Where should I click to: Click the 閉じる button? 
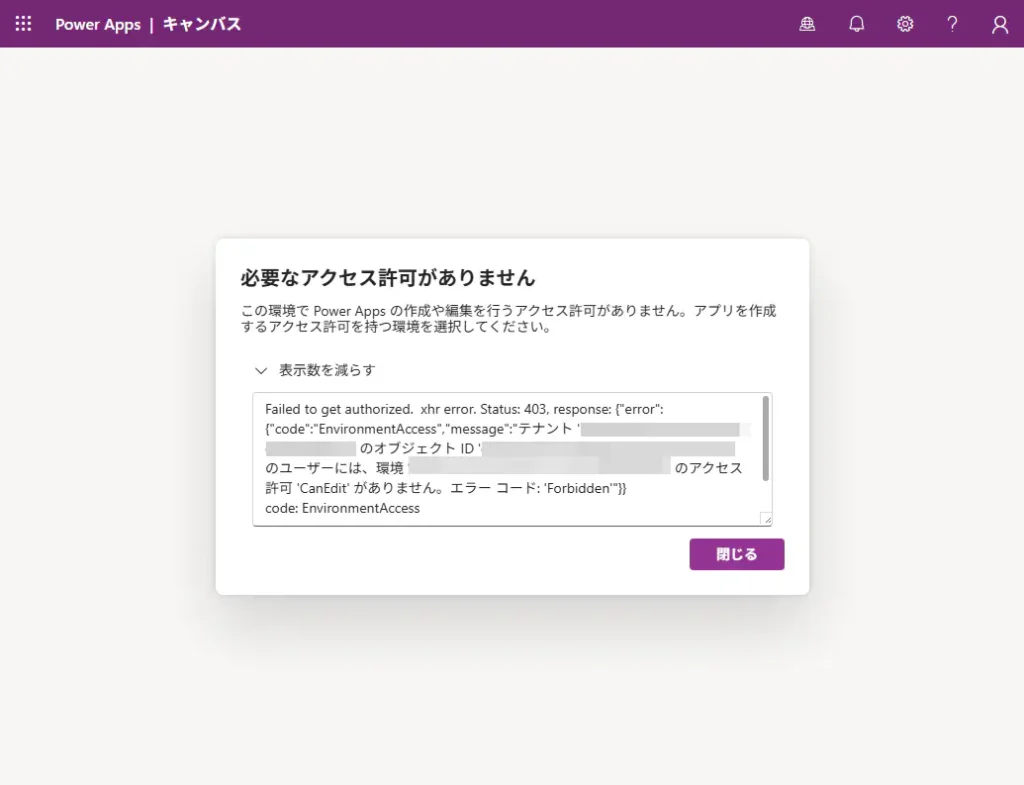(x=737, y=554)
